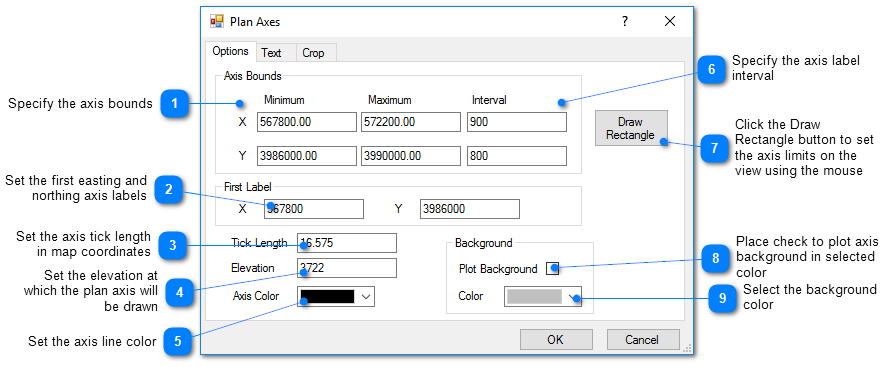
Task: Click the gray Background Color swatch
Action: point(534,297)
